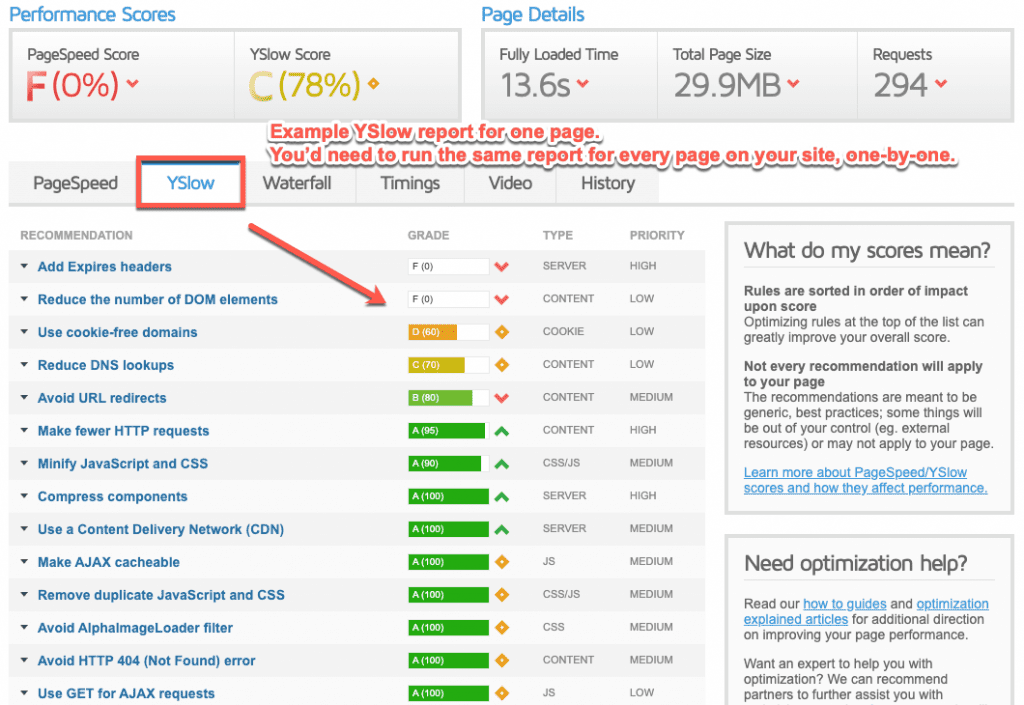The image size is (1024, 705).
Task: Click the orange diamond next to YSlow Score
Action: [x=373, y=84]
